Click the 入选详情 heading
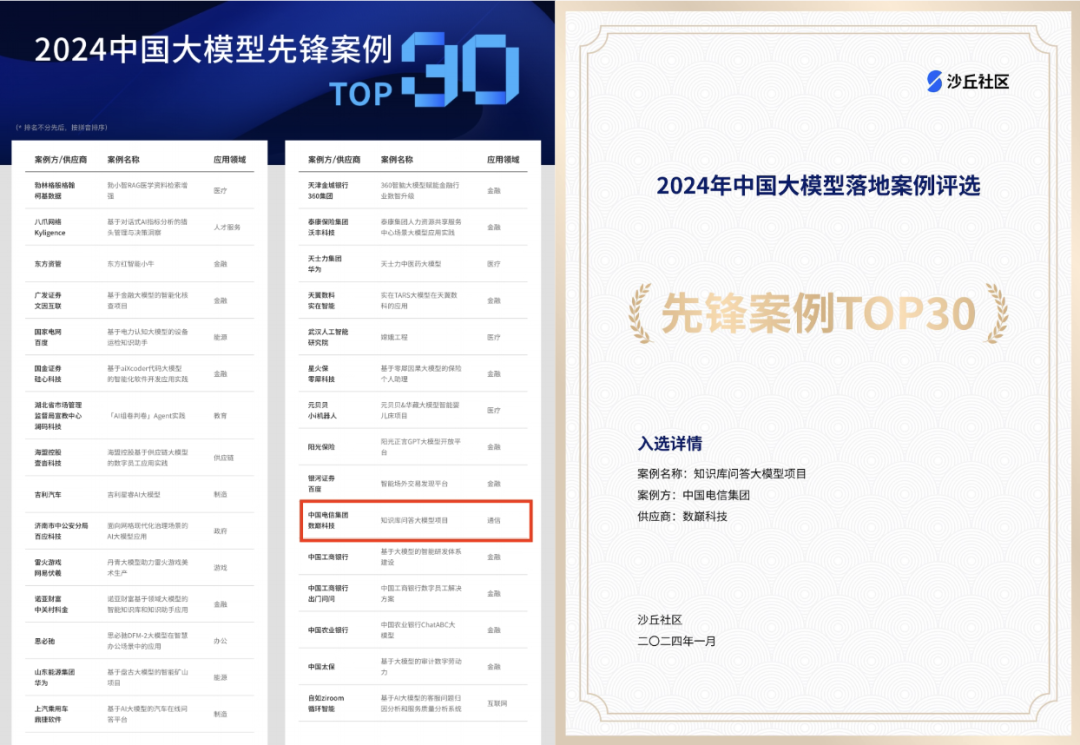Screen dimensions: 1080x745 pos(669,443)
